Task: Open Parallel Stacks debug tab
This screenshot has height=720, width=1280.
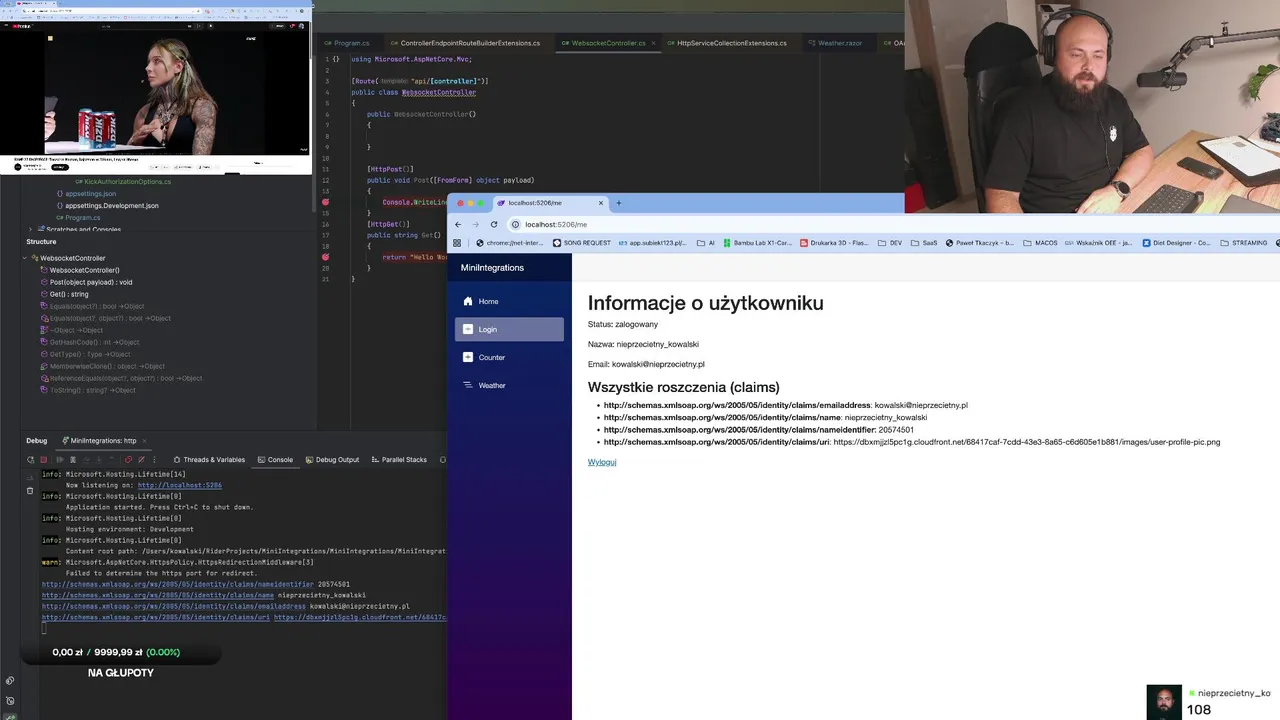Action: pos(399,460)
